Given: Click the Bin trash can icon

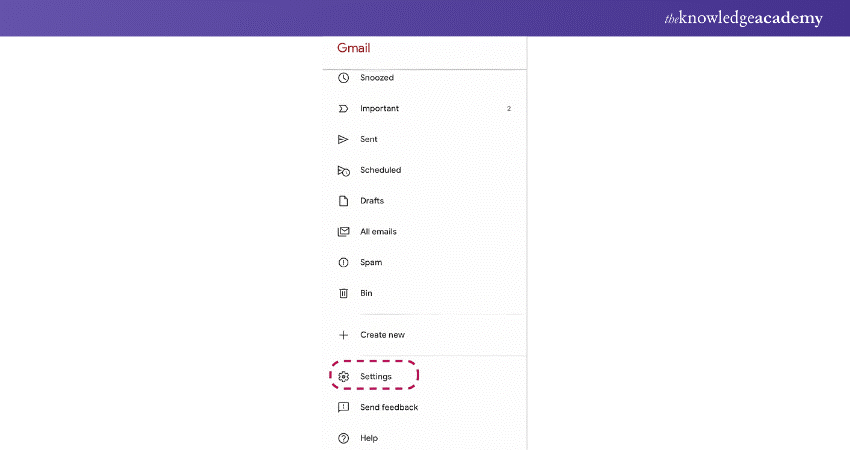Looking at the screenshot, I should (x=343, y=293).
